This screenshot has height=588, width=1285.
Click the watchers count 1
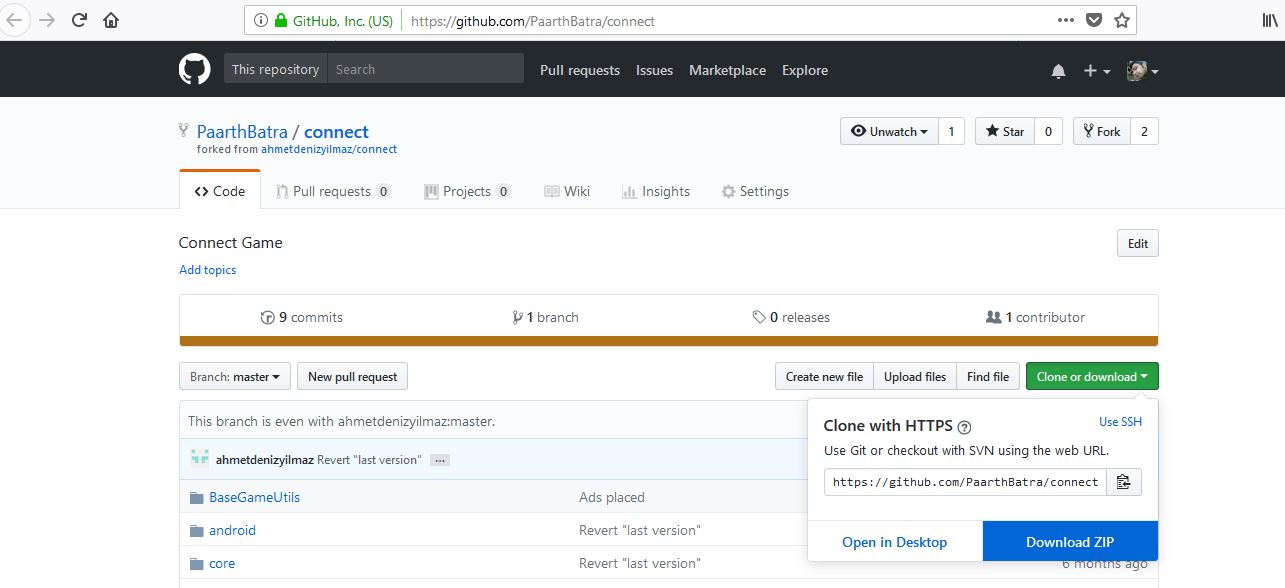(951, 131)
